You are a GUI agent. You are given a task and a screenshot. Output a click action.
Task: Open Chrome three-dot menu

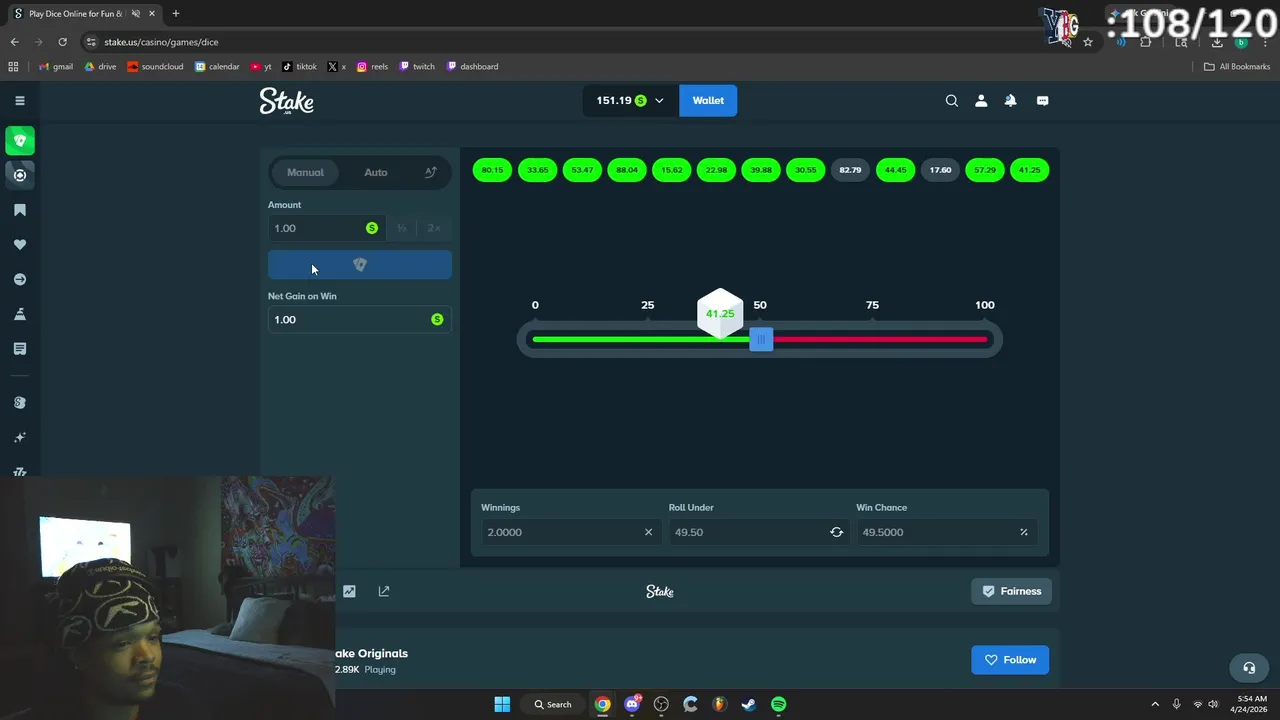(1265, 42)
